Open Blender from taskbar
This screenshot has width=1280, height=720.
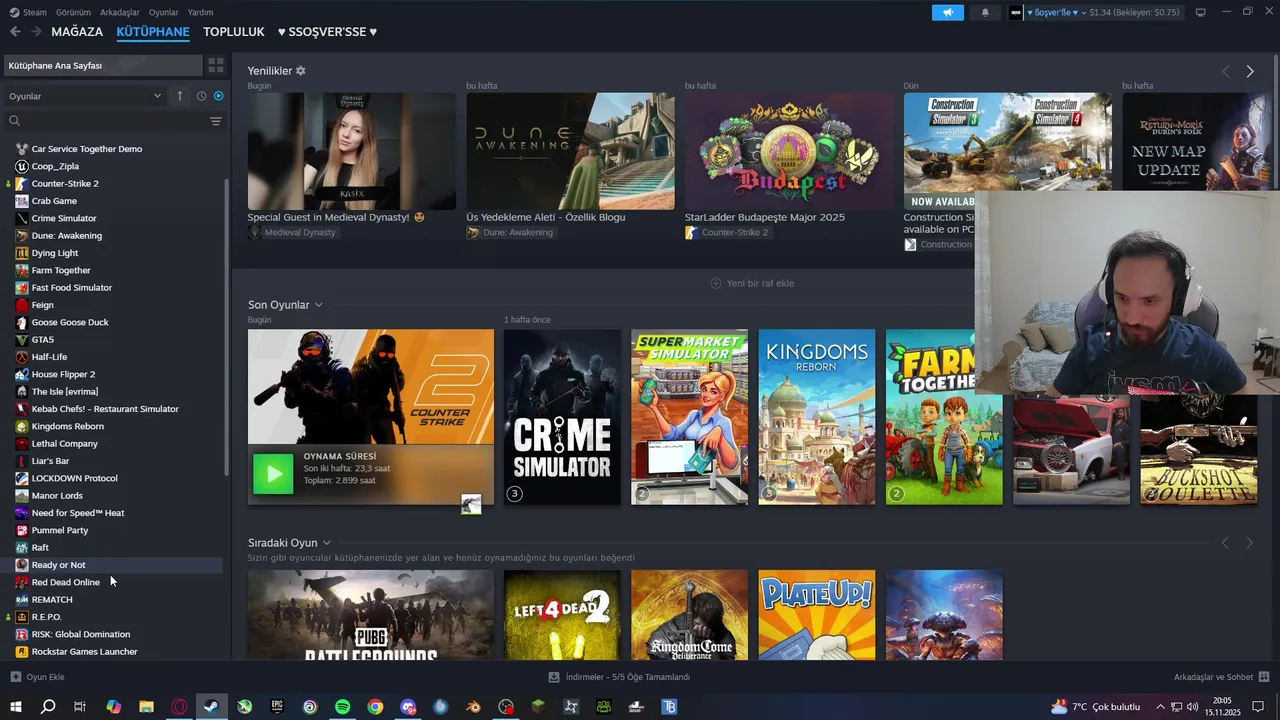[473, 707]
